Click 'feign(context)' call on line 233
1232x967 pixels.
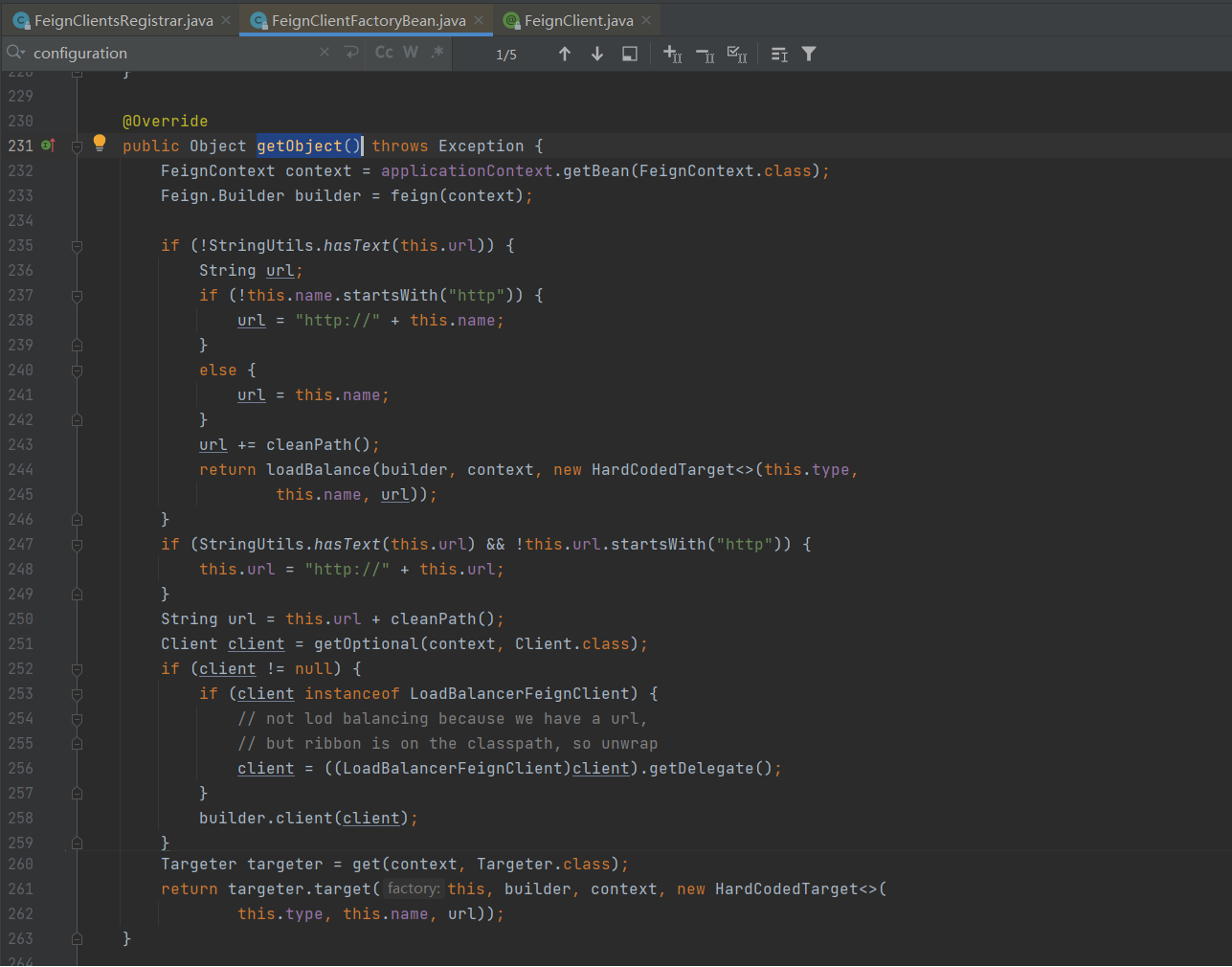(458, 195)
